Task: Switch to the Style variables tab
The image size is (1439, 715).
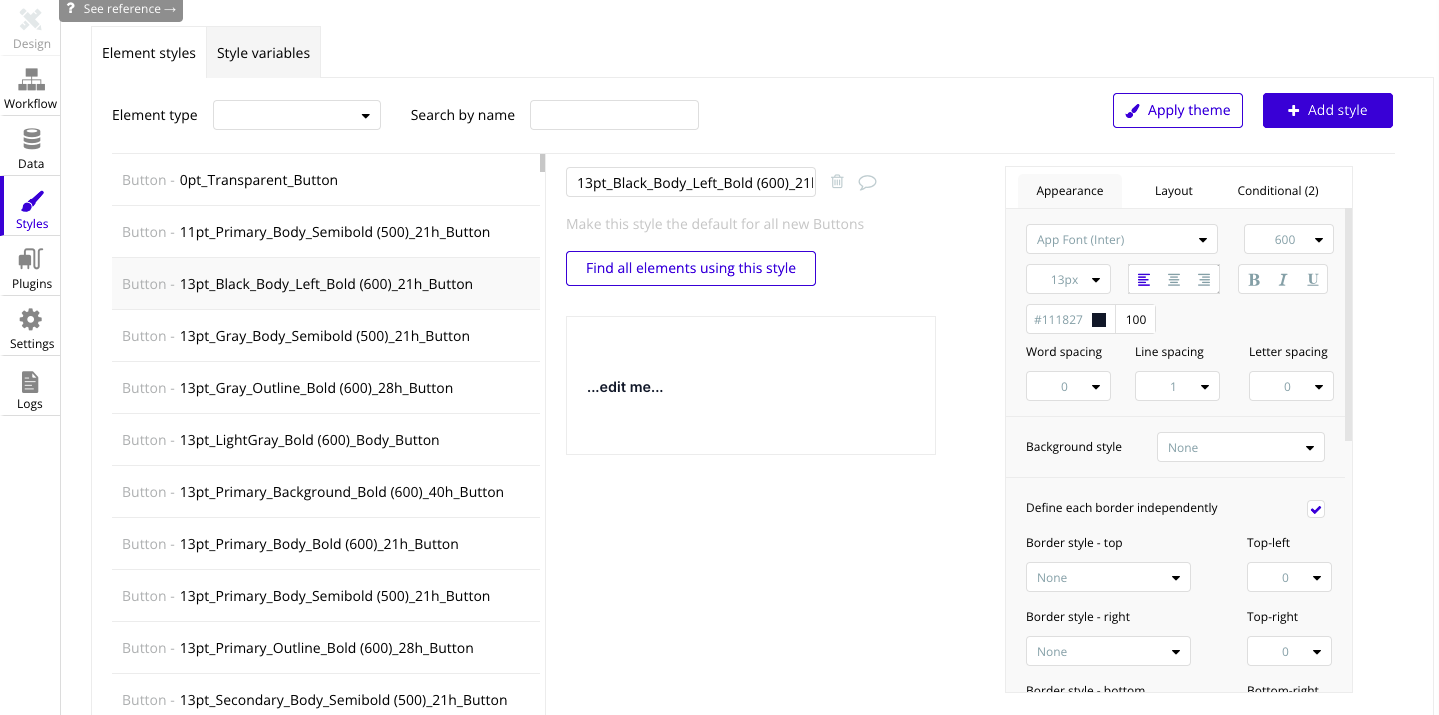Action: click(x=263, y=53)
